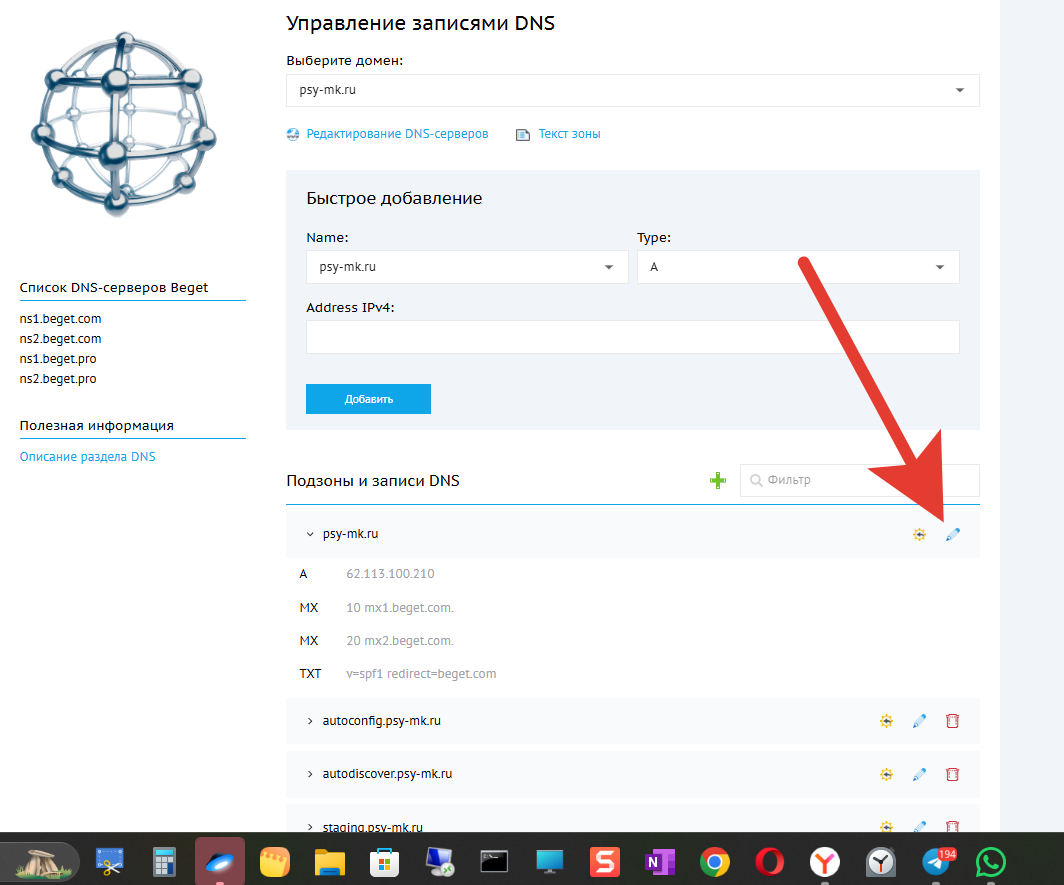The height and width of the screenshot is (885, 1064).
Task: Open the record Type dropdown
Action: [x=797, y=267]
